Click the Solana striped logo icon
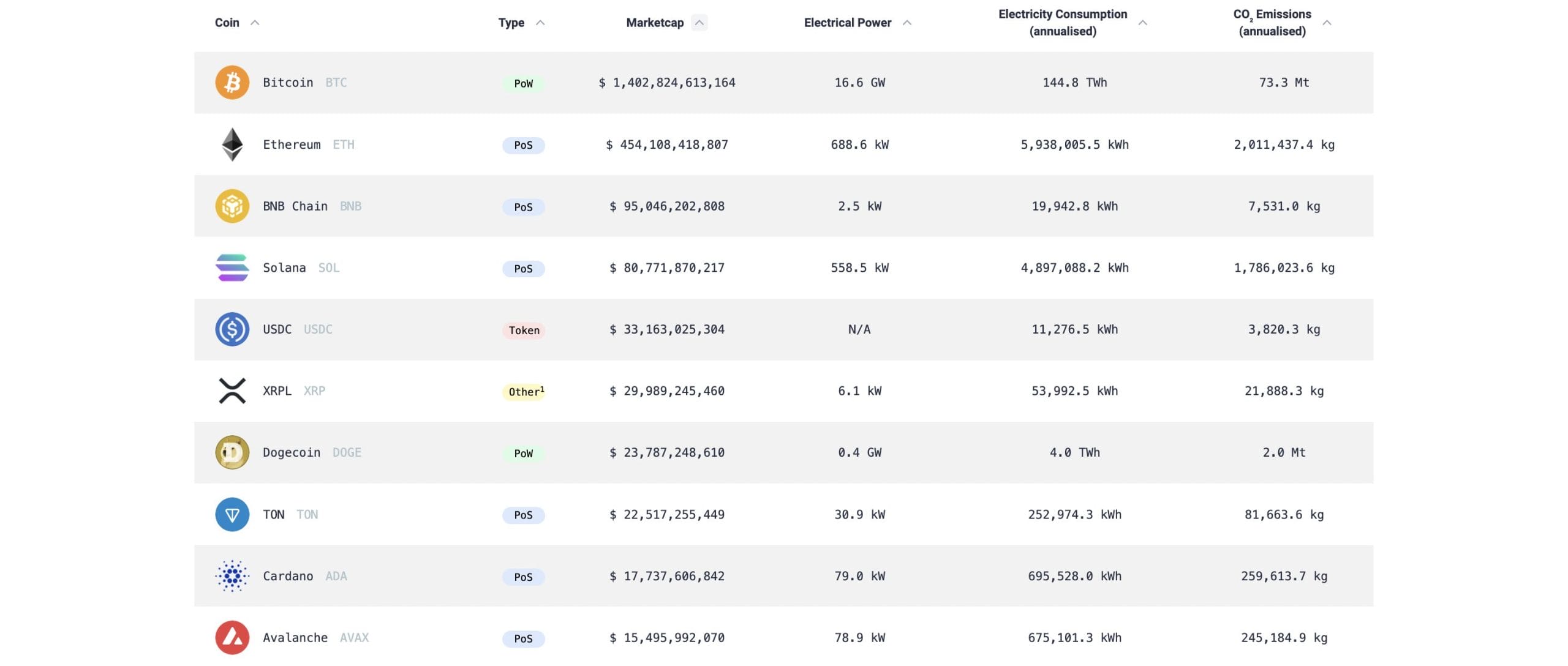Image resolution: width=1568 pixels, height=666 pixels. (232, 268)
